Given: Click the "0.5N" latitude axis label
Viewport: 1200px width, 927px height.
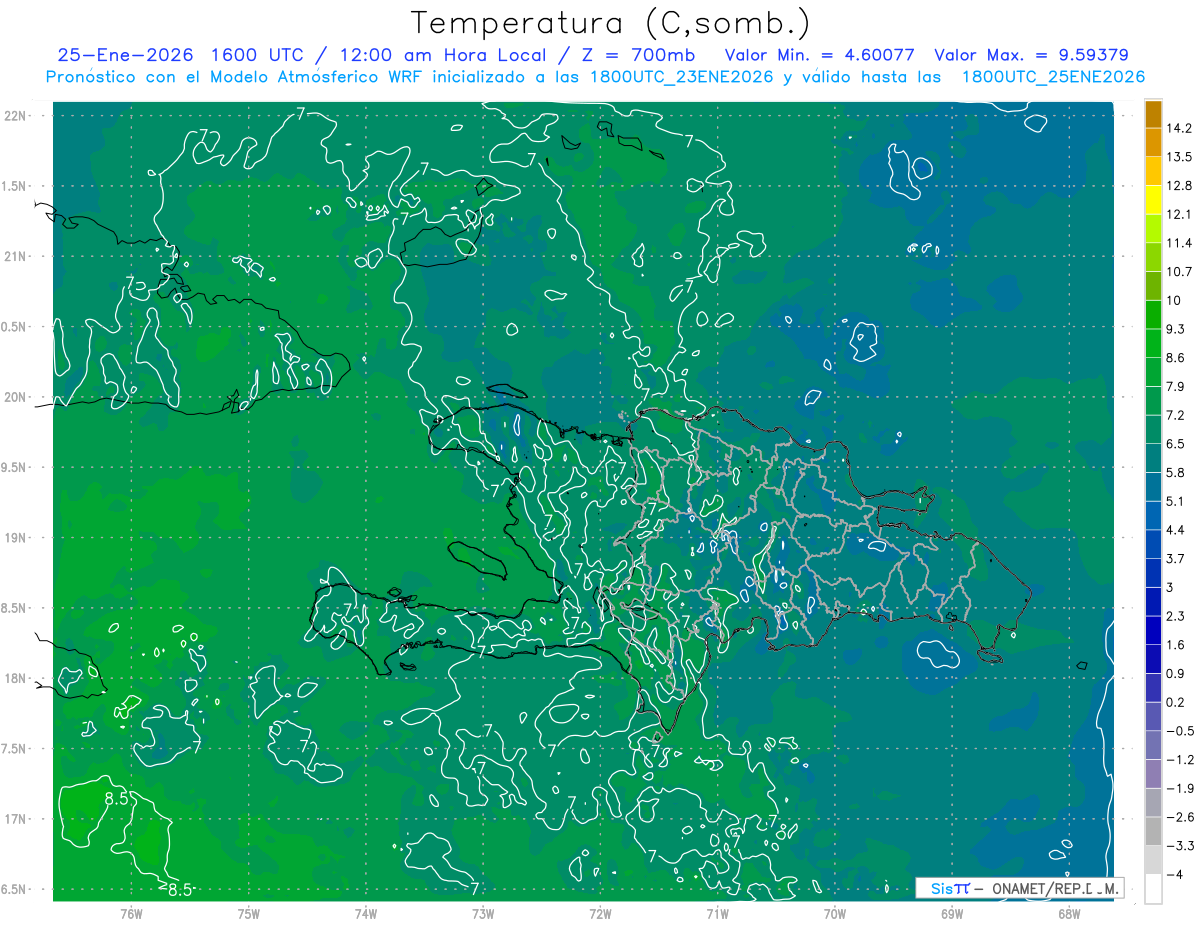Looking at the screenshot, I should [15, 327].
